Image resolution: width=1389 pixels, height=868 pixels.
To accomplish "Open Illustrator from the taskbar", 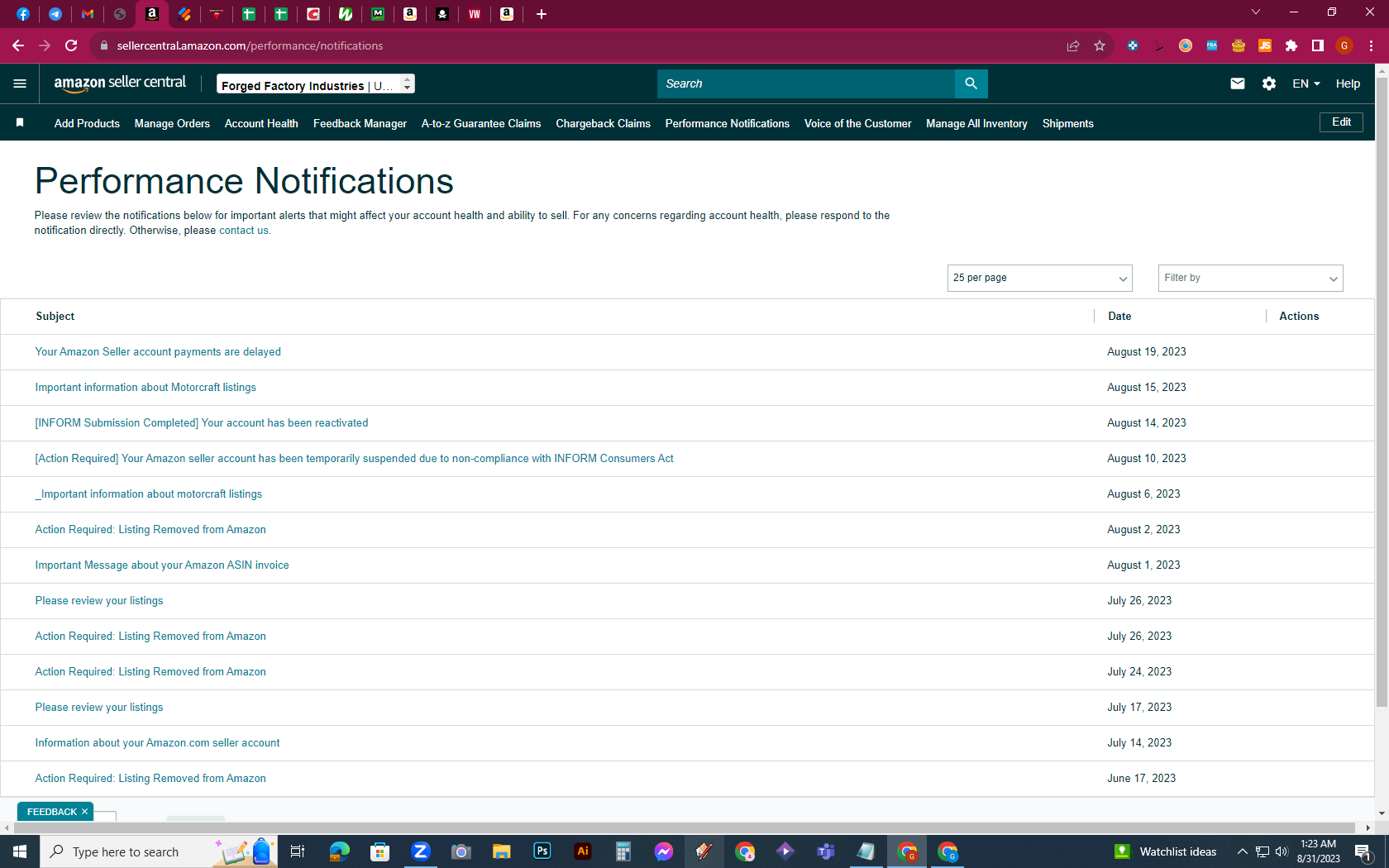I will click(583, 851).
